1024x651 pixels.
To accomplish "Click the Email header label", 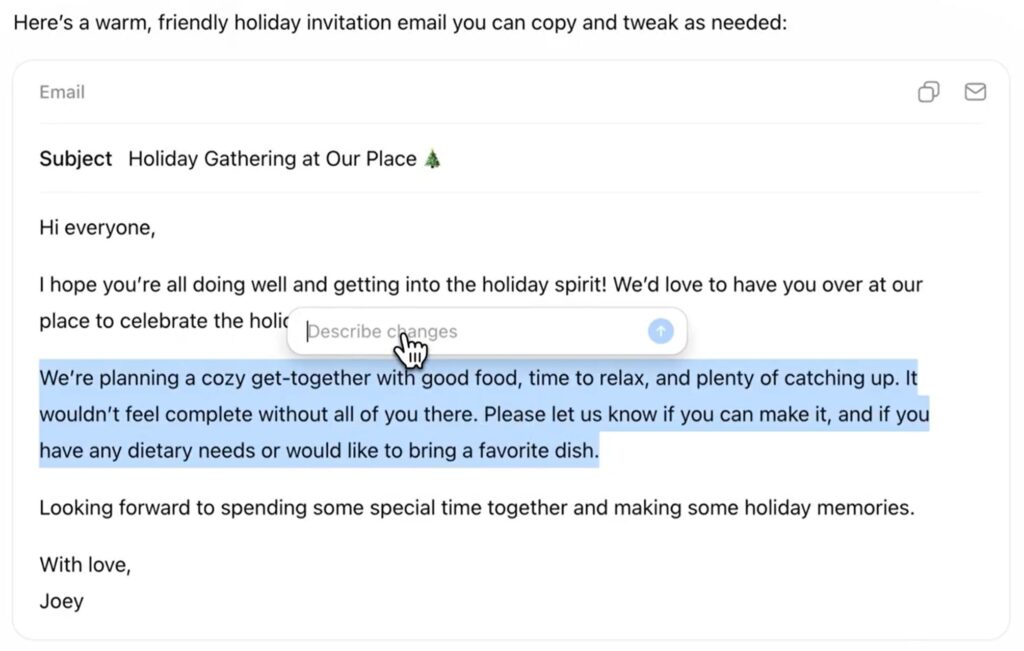I will point(62,92).
